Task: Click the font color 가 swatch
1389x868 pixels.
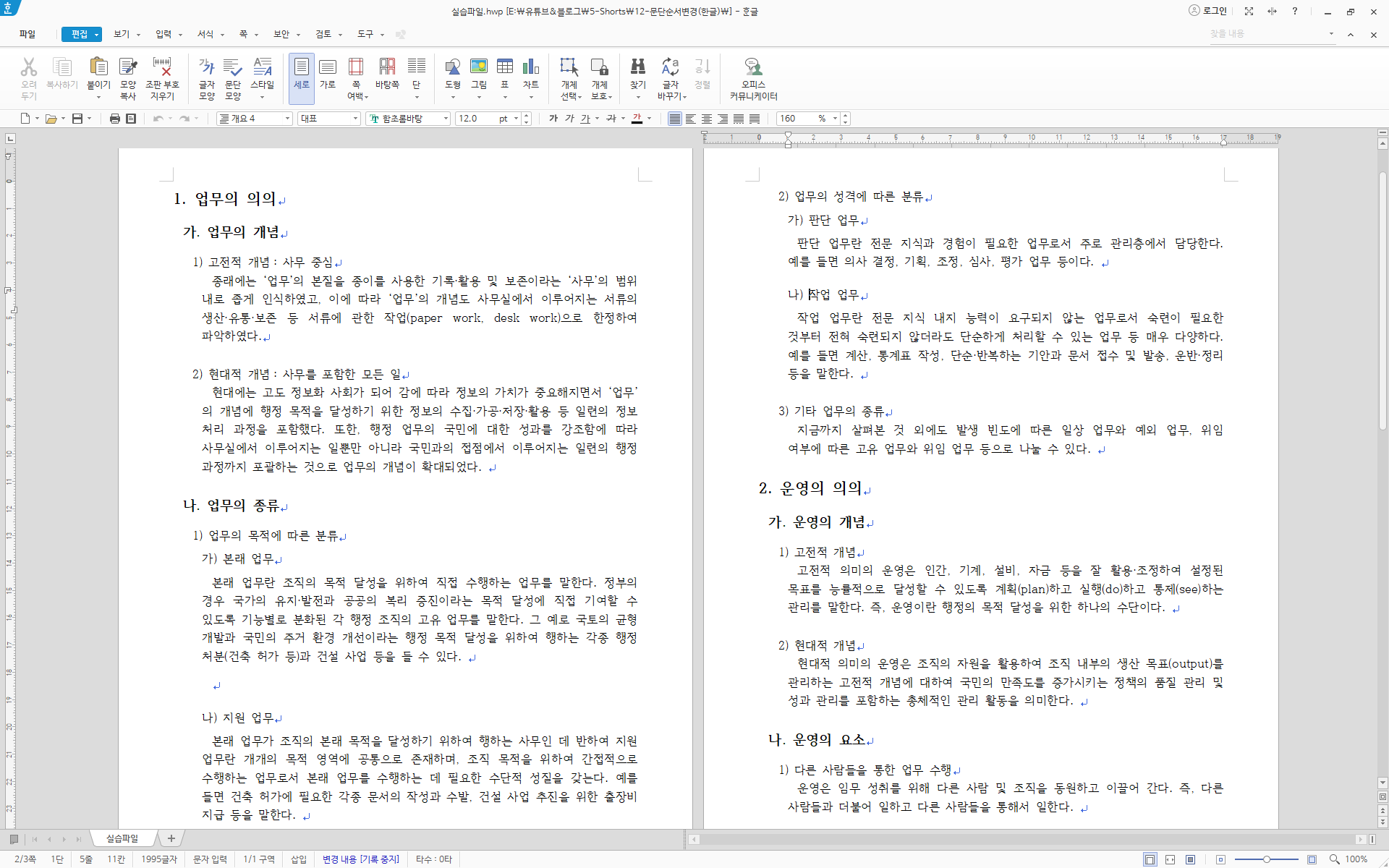Action: (637, 119)
